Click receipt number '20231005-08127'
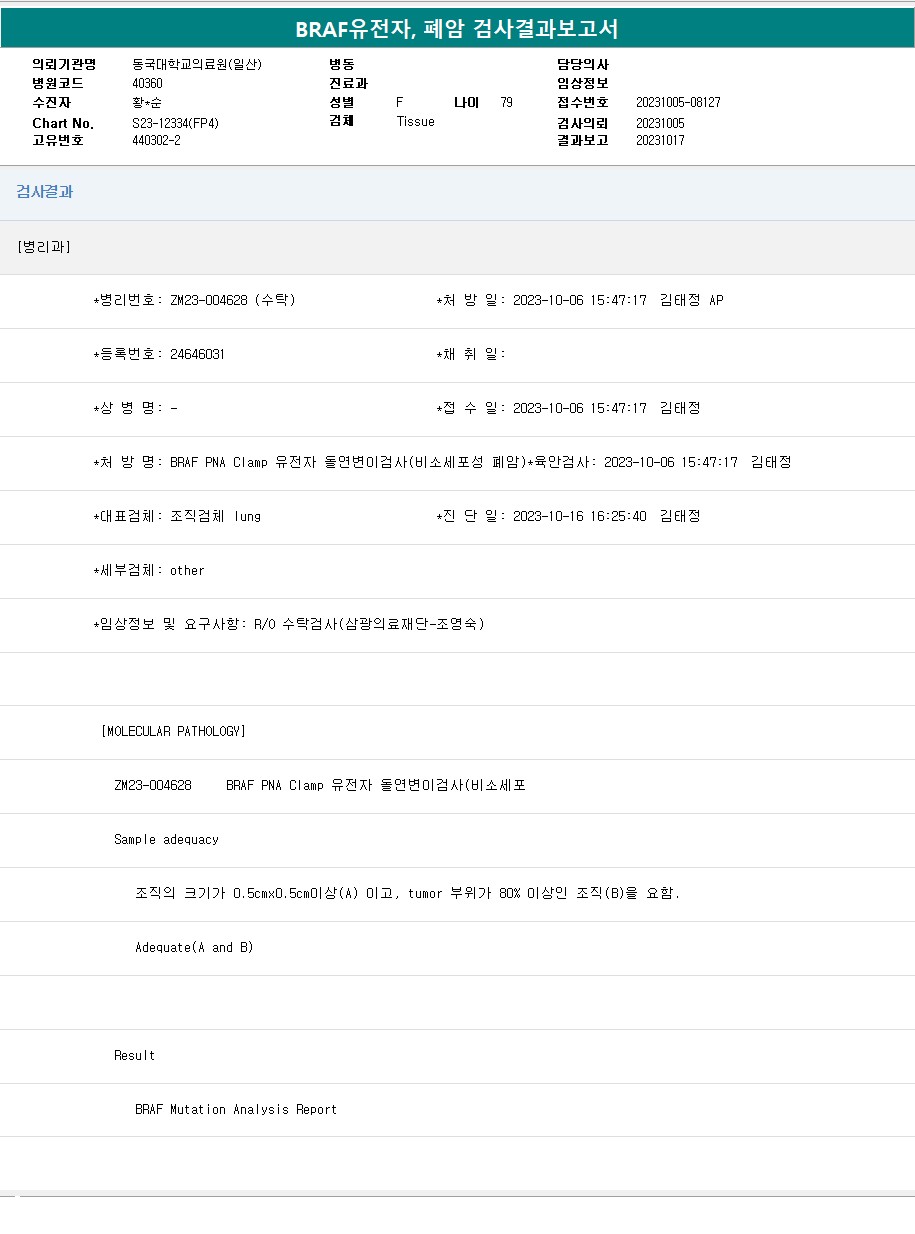 point(678,102)
